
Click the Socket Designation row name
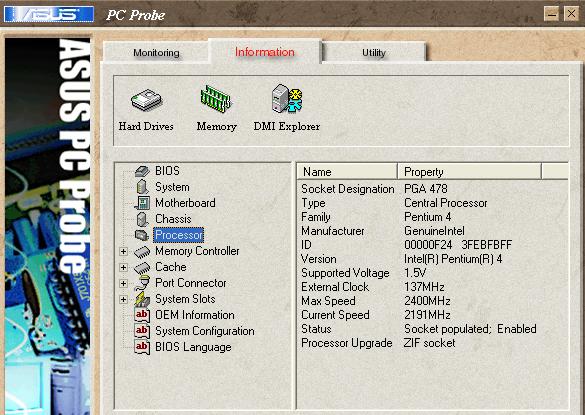(x=348, y=189)
